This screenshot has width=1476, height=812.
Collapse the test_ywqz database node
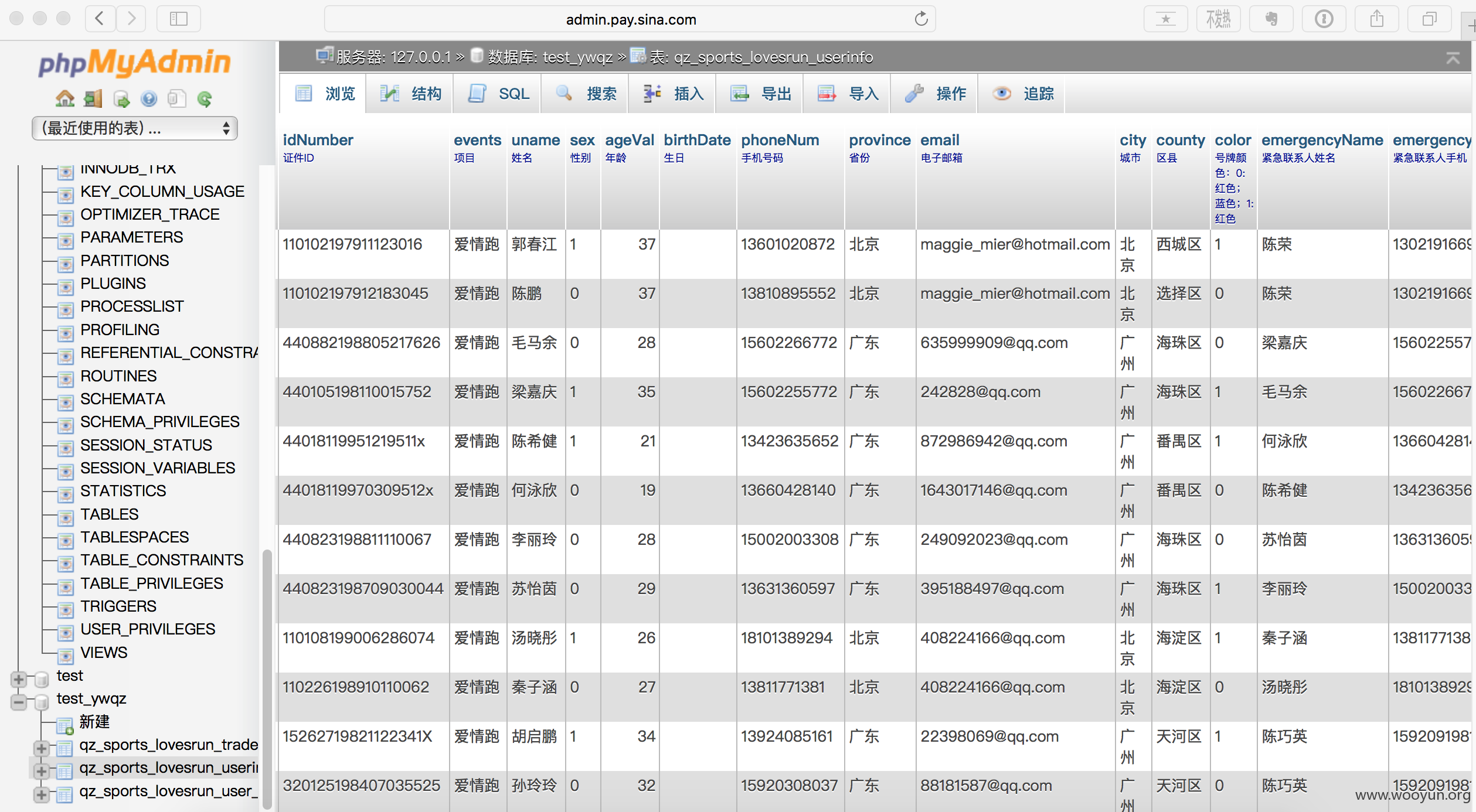[x=19, y=702]
